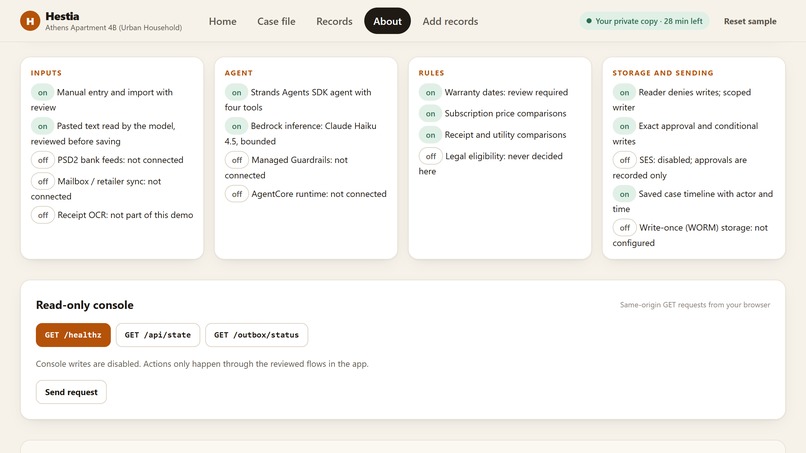The width and height of the screenshot is (806, 453).
Task: Toggle the Warranty dates on pill
Action: click(430, 93)
